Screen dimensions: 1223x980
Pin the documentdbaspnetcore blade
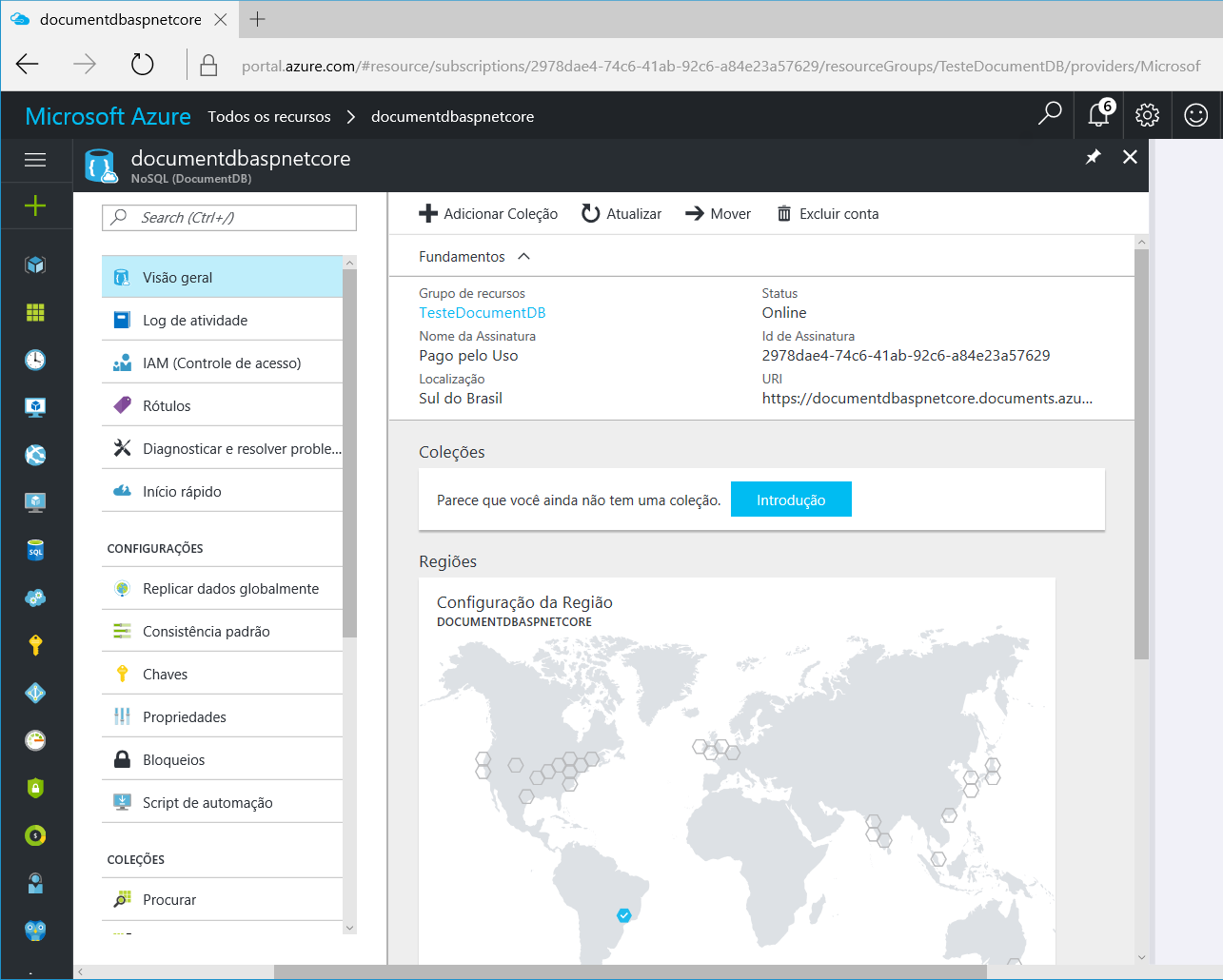pos(1093,157)
